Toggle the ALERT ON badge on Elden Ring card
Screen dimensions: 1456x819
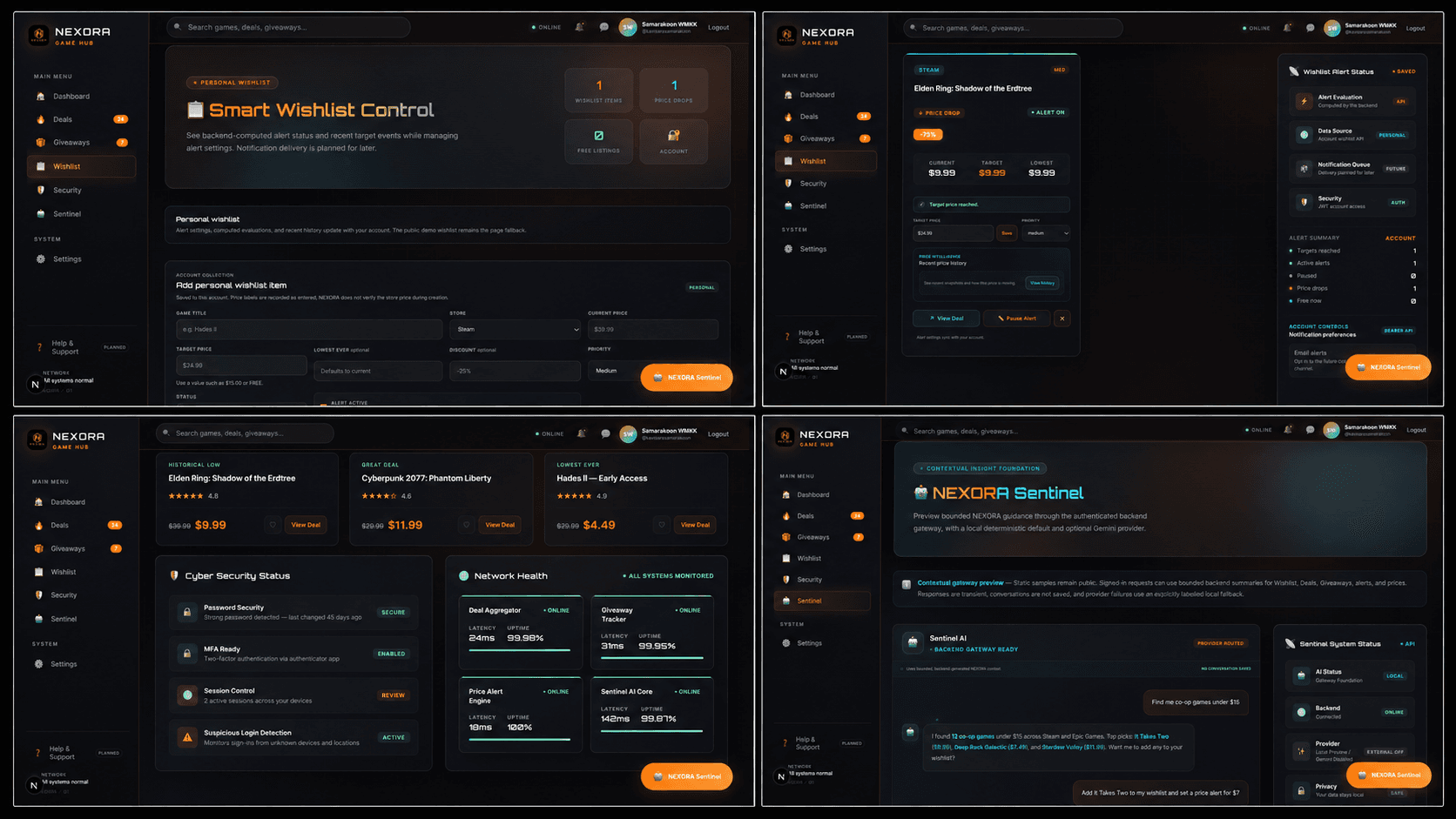1048,112
